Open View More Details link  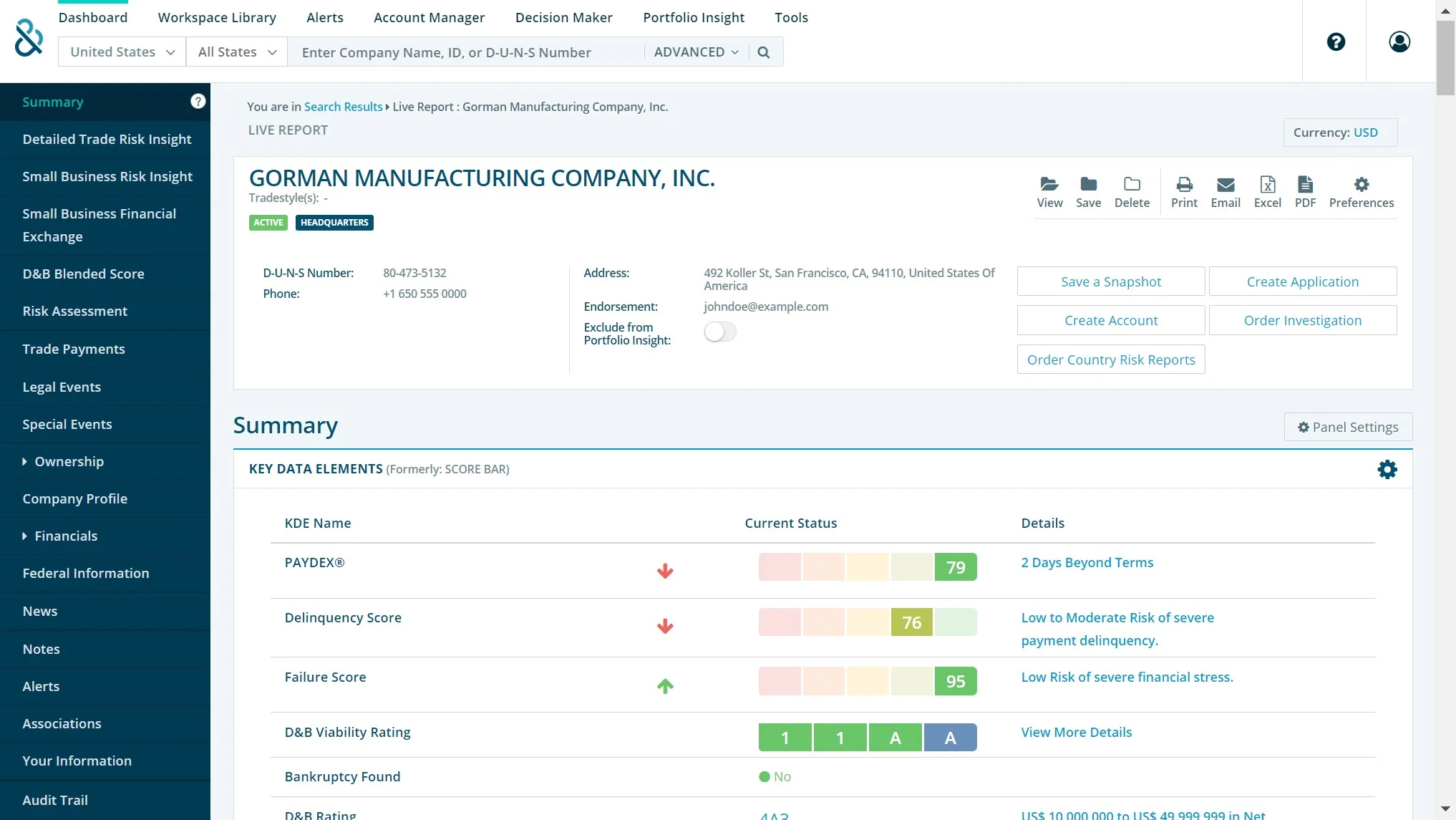1076,733
